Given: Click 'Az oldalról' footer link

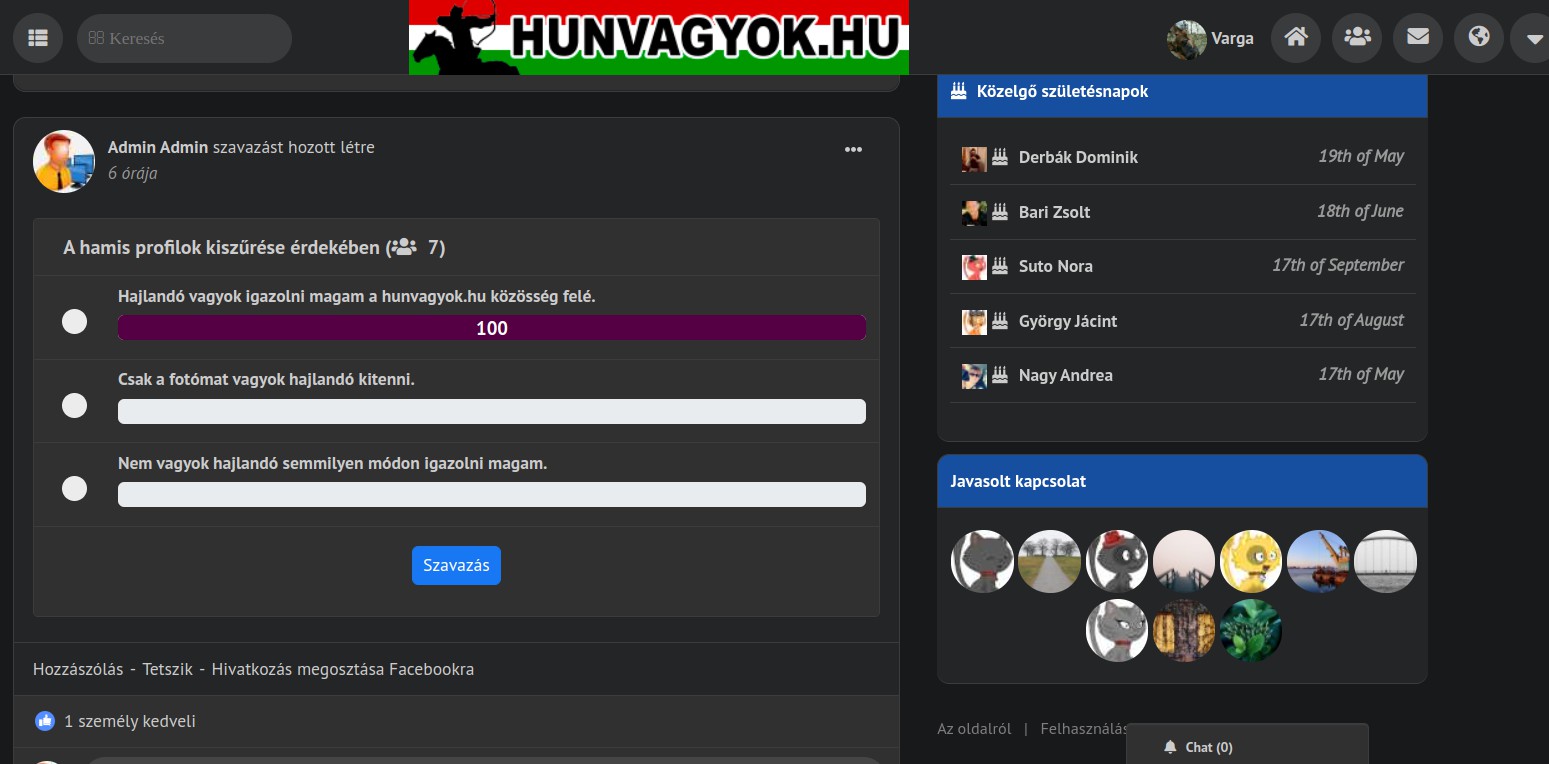Looking at the screenshot, I should [x=974, y=729].
